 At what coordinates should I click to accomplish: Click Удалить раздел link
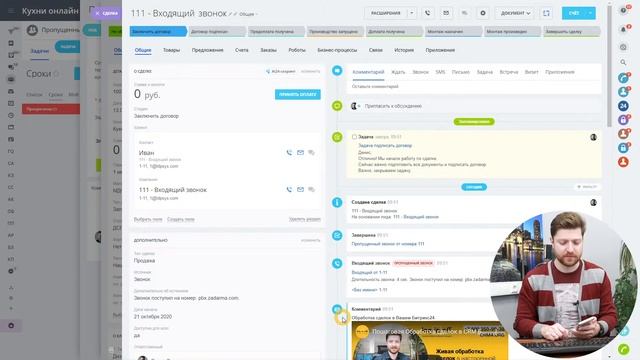point(304,220)
